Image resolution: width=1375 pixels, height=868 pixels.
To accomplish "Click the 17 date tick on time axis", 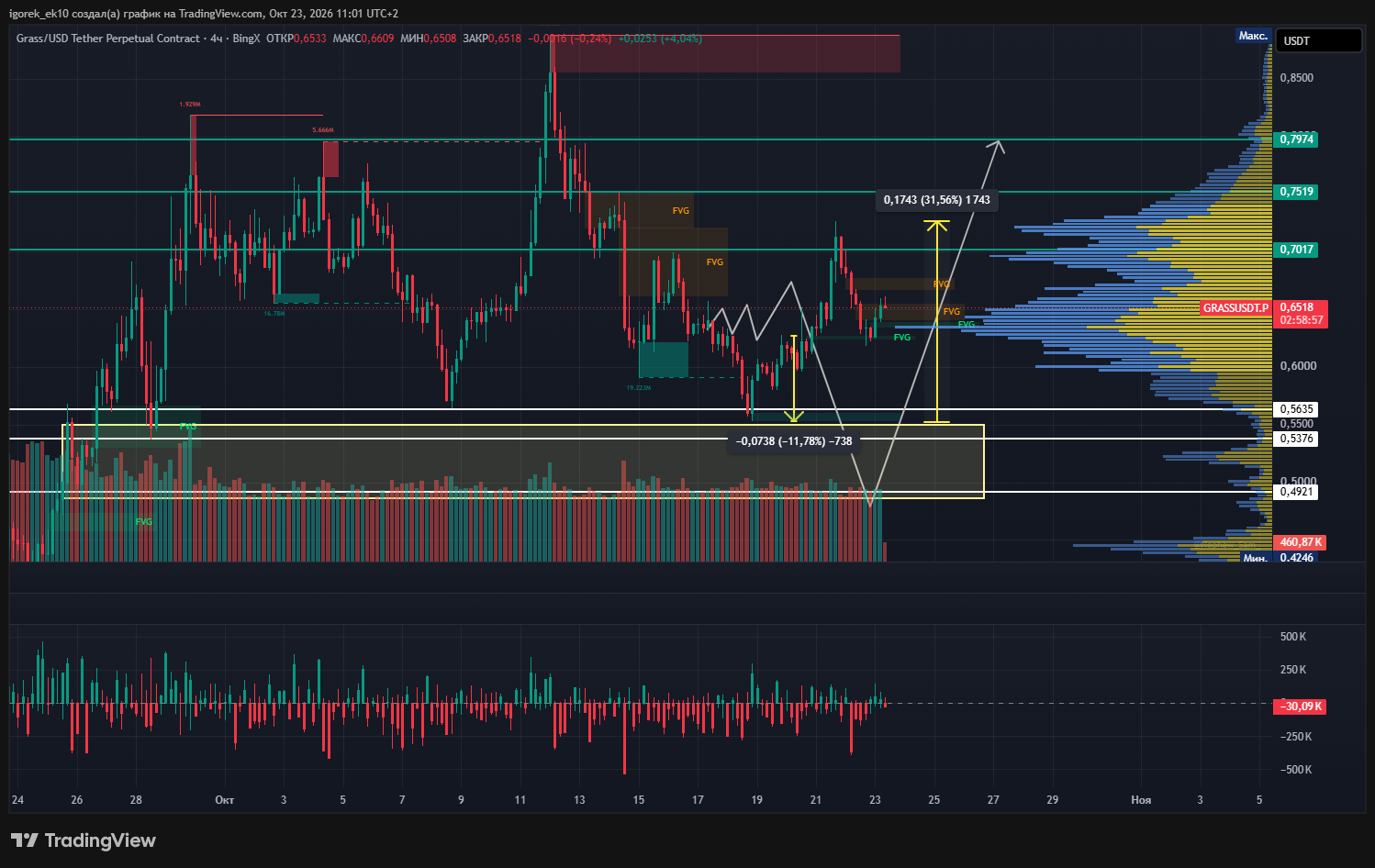I will [698, 800].
